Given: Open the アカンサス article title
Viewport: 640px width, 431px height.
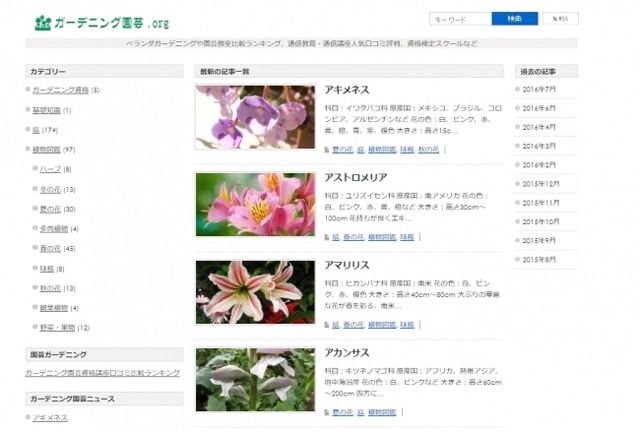Looking at the screenshot, I should 347,353.
